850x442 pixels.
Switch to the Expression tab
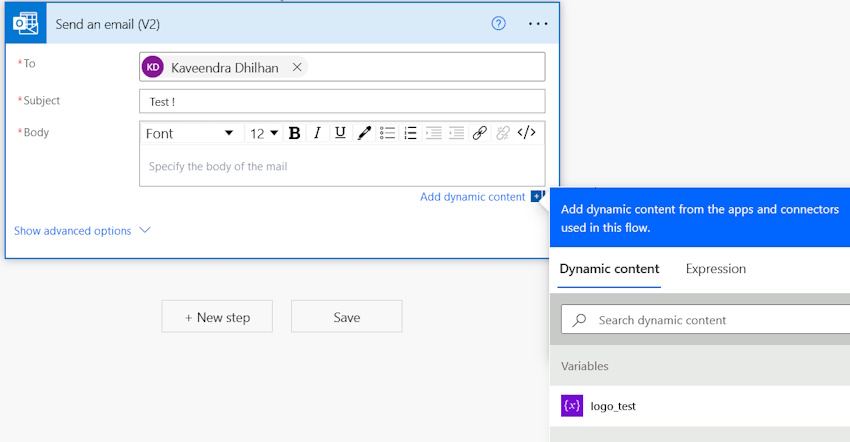click(x=716, y=269)
